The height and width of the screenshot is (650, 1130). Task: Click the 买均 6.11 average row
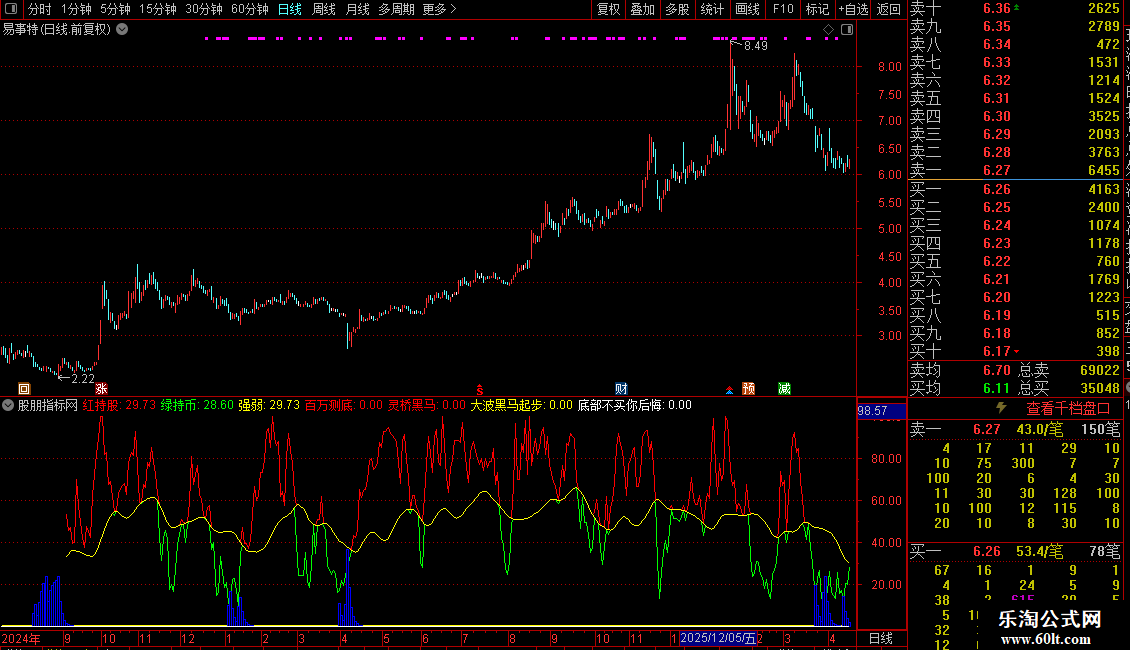click(x=960, y=388)
